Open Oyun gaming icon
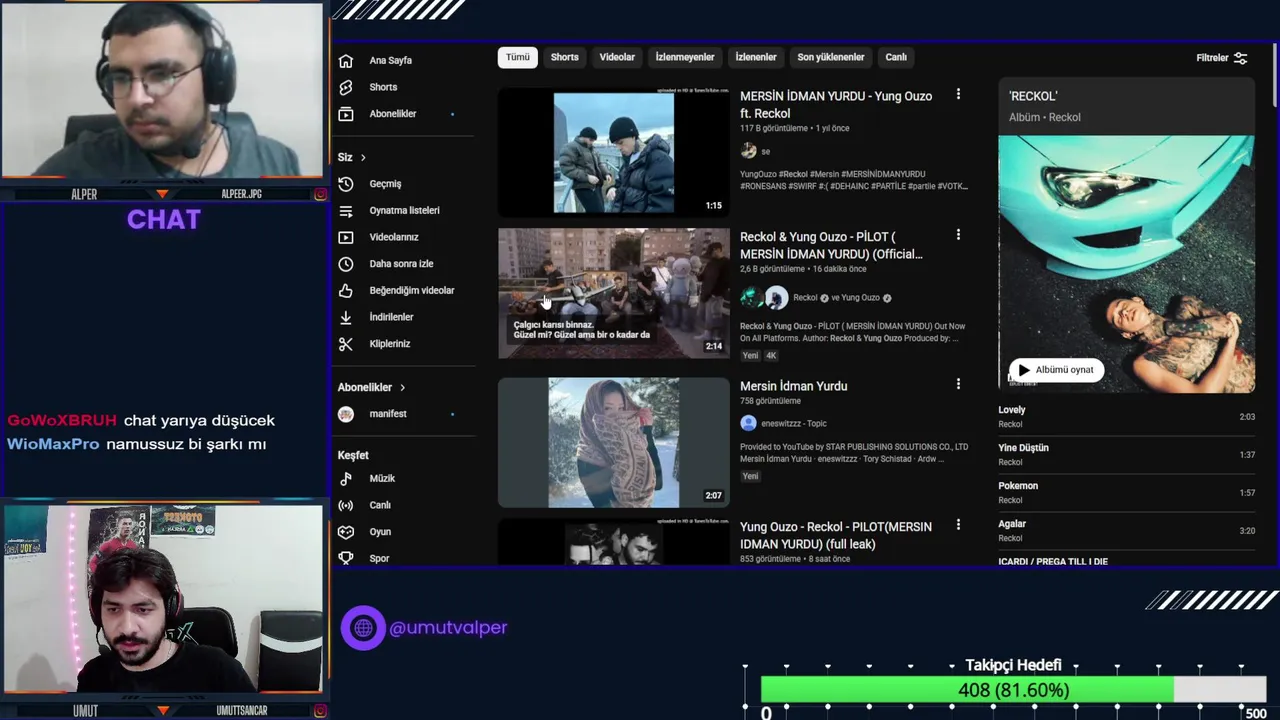 tap(346, 532)
